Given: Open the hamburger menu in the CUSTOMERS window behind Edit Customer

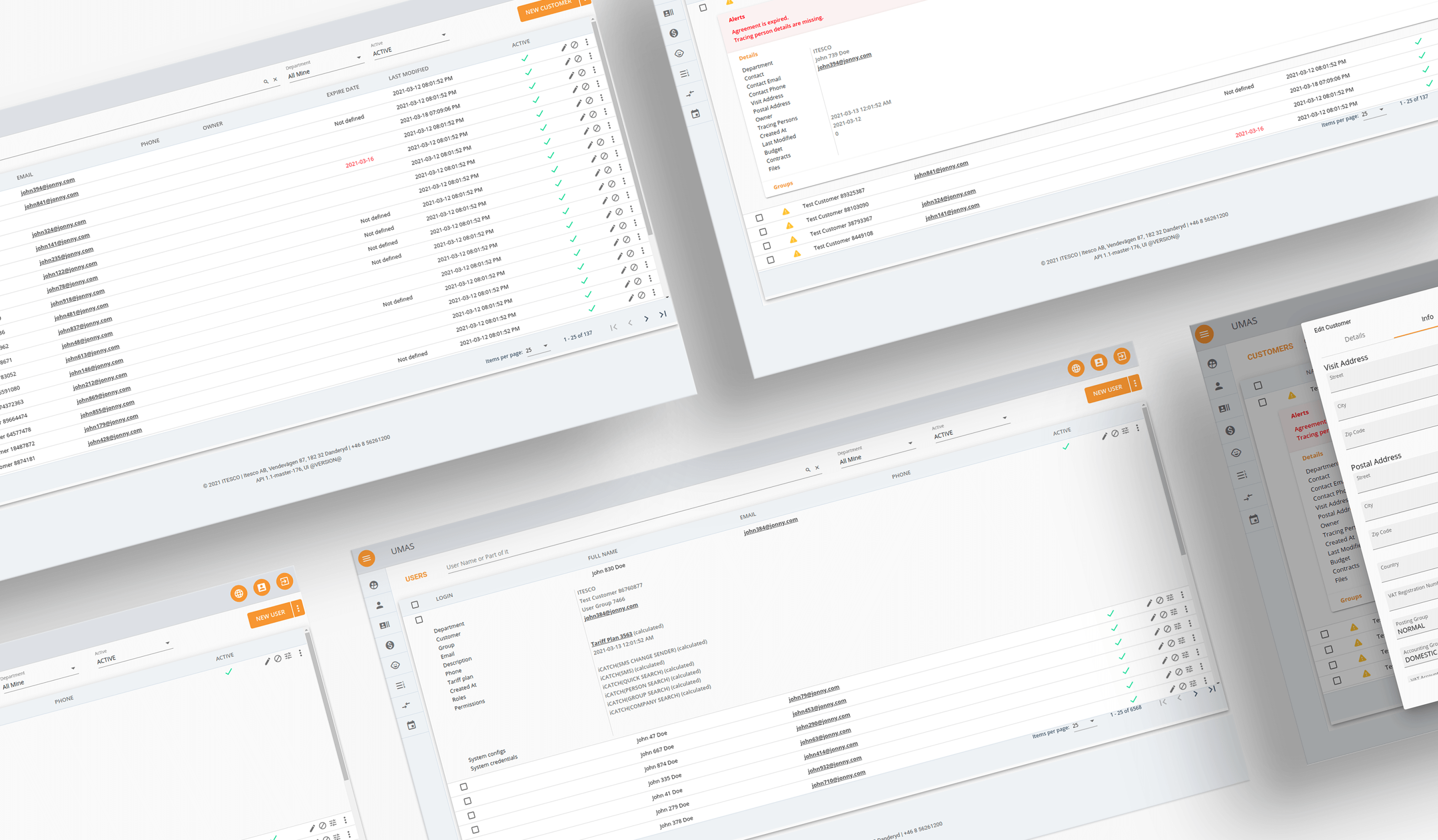Looking at the screenshot, I should (x=1204, y=334).
